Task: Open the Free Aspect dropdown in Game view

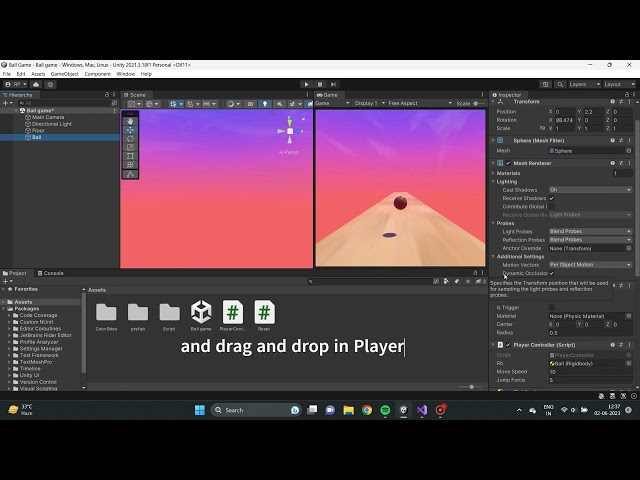Action: [420, 103]
